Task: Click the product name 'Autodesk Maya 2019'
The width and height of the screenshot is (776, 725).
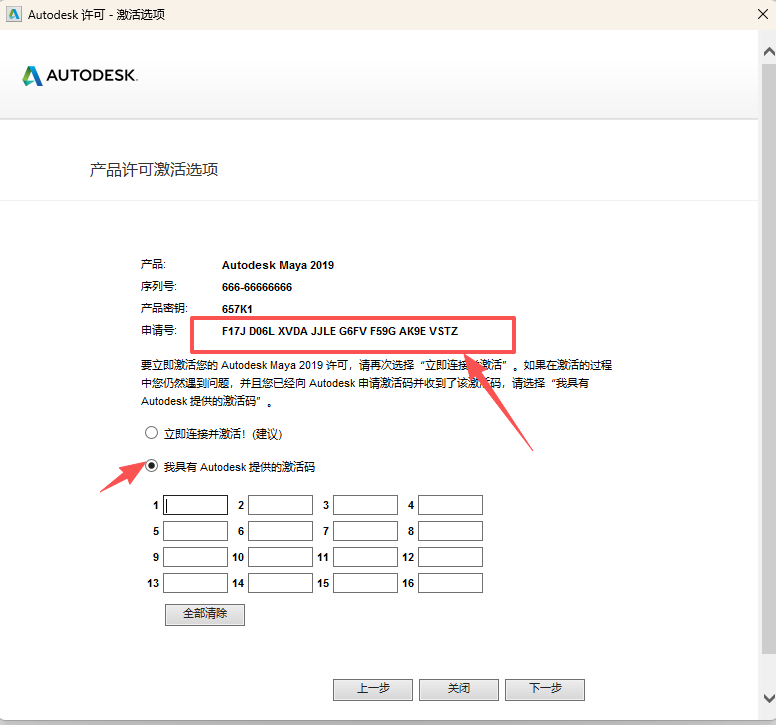Action: coord(278,265)
